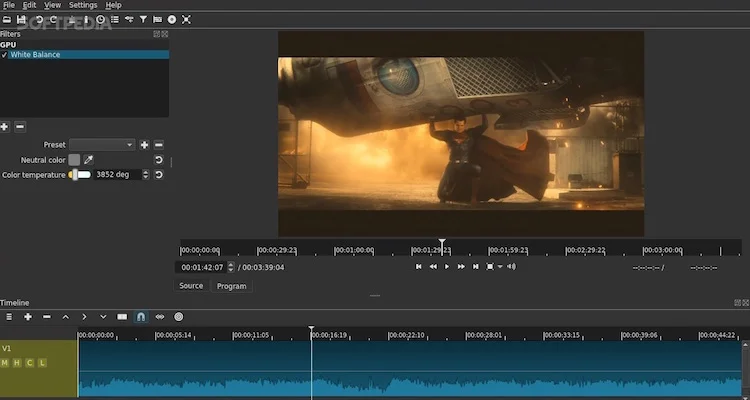Overwrite clip with down-chevron icon
Image resolution: width=750 pixels, height=400 pixels.
point(103,317)
